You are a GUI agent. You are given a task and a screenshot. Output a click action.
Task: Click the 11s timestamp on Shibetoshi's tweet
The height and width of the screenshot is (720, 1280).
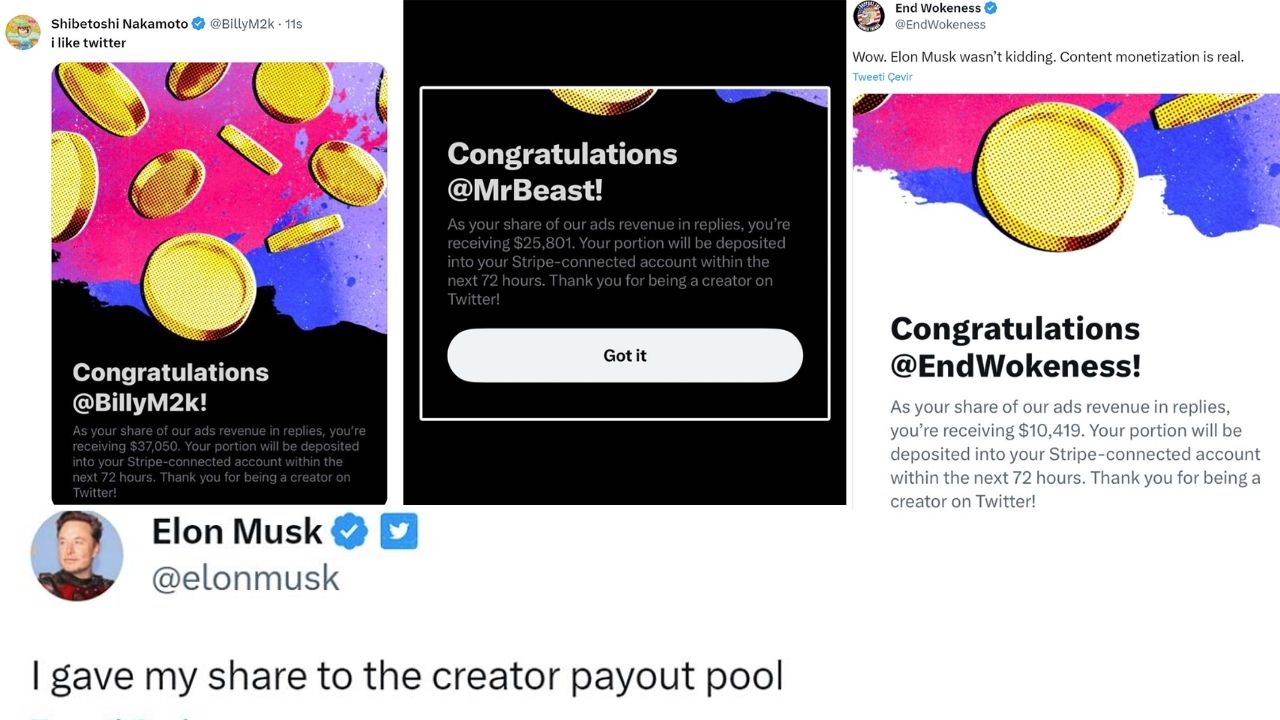point(294,24)
